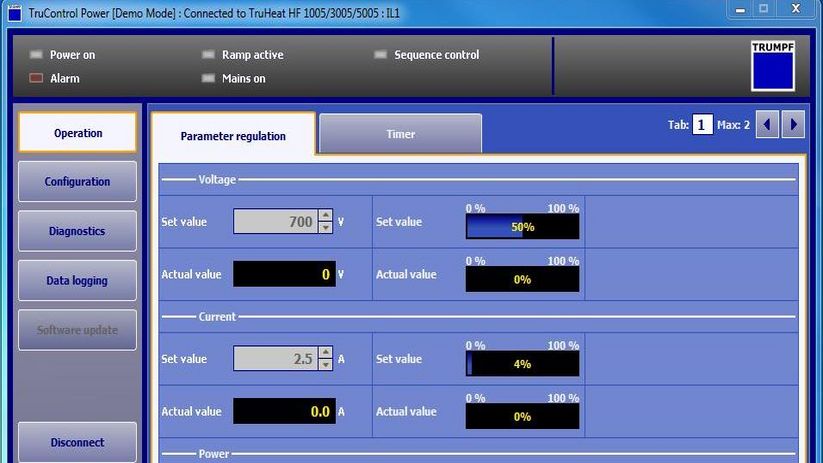823x463 pixels.
Task: Click the Voltage set value percentage bar
Action: click(522, 227)
